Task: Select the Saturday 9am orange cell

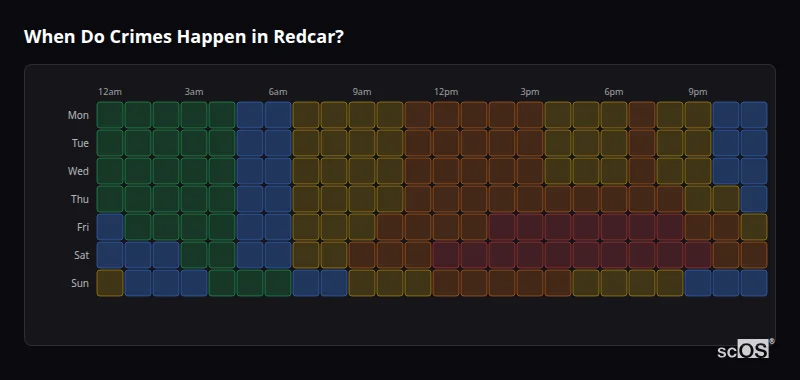Action: 362,255
